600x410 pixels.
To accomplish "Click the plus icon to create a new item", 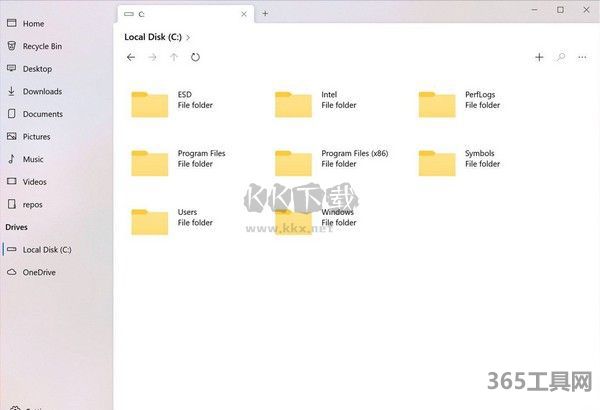I will click(539, 57).
